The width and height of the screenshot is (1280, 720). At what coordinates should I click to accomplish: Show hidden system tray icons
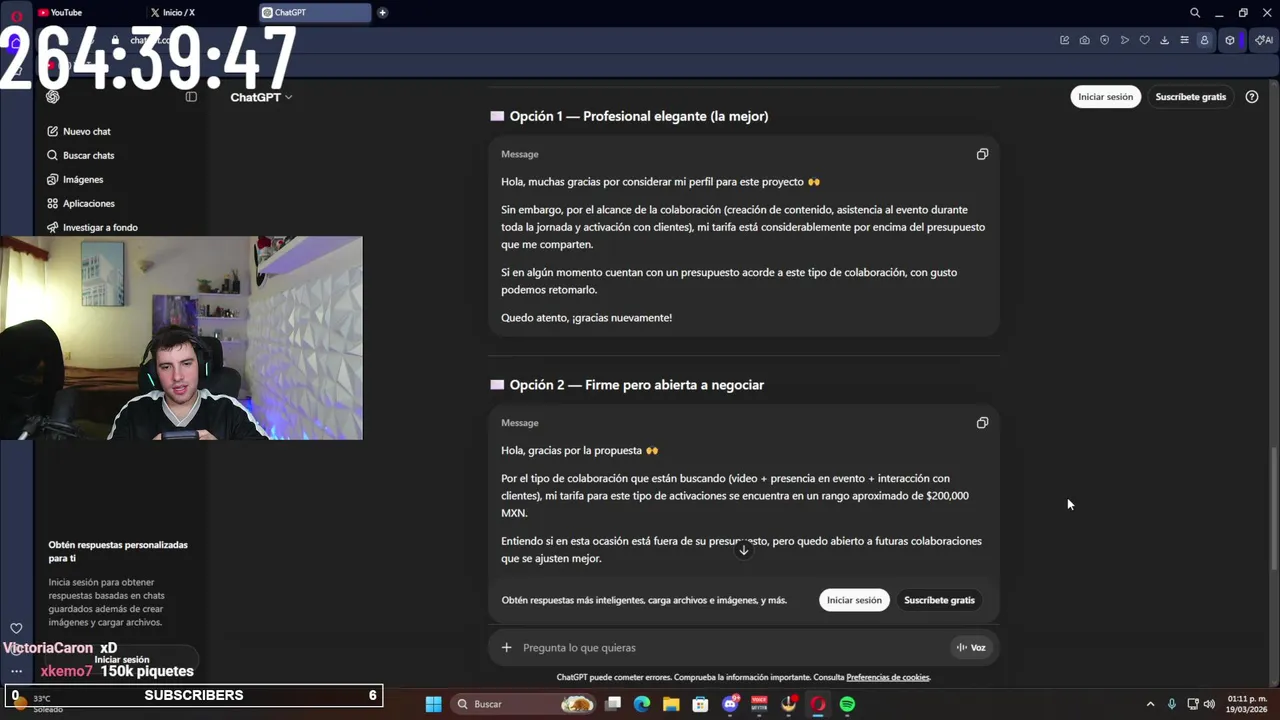1150,704
